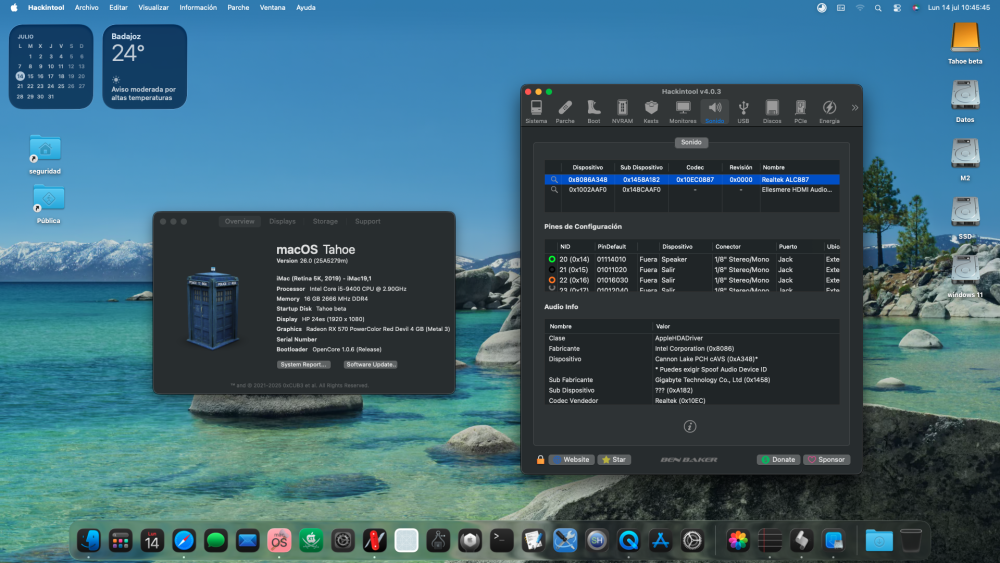Image resolution: width=1000 pixels, height=563 pixels.
Task: Select the Ellesmere HDMI Audio device row
Action: [x=691, y=190]
